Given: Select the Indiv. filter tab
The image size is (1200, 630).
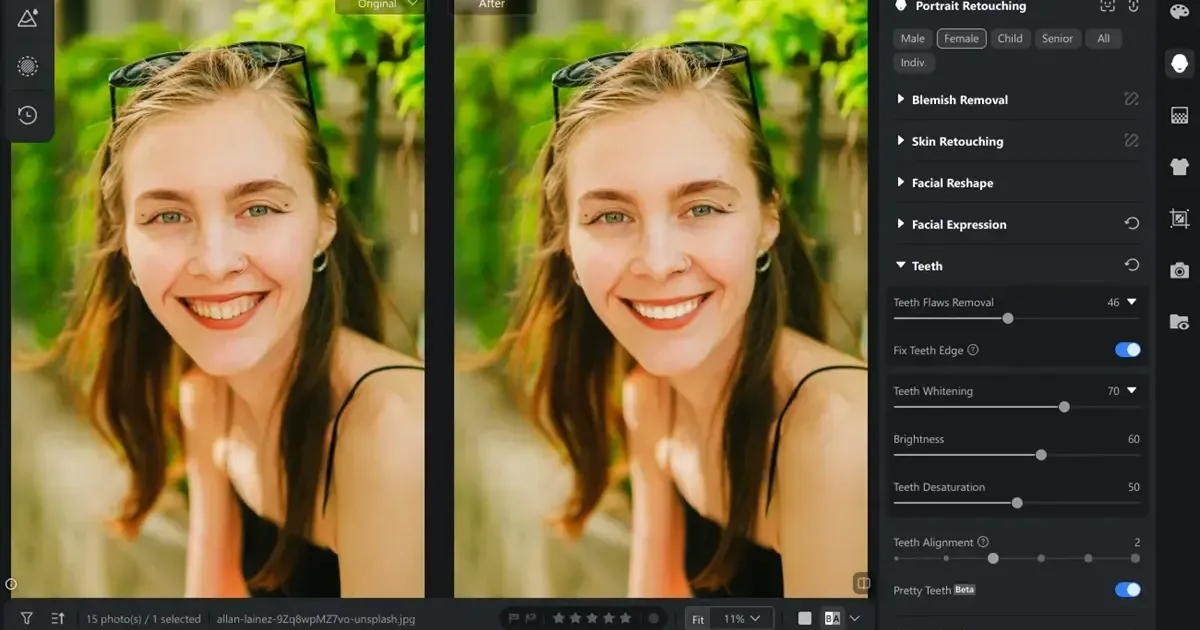Looking at the screenshot, I should 913,63.
